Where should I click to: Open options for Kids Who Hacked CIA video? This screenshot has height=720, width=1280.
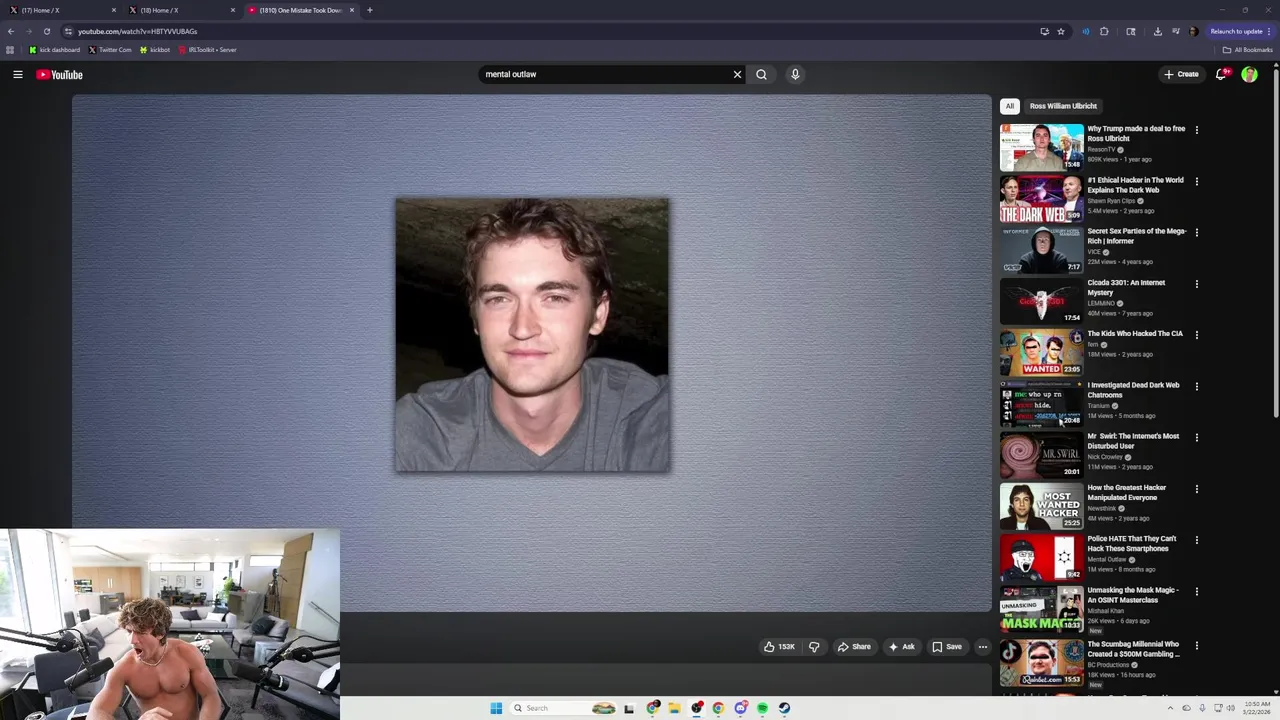1196,334
